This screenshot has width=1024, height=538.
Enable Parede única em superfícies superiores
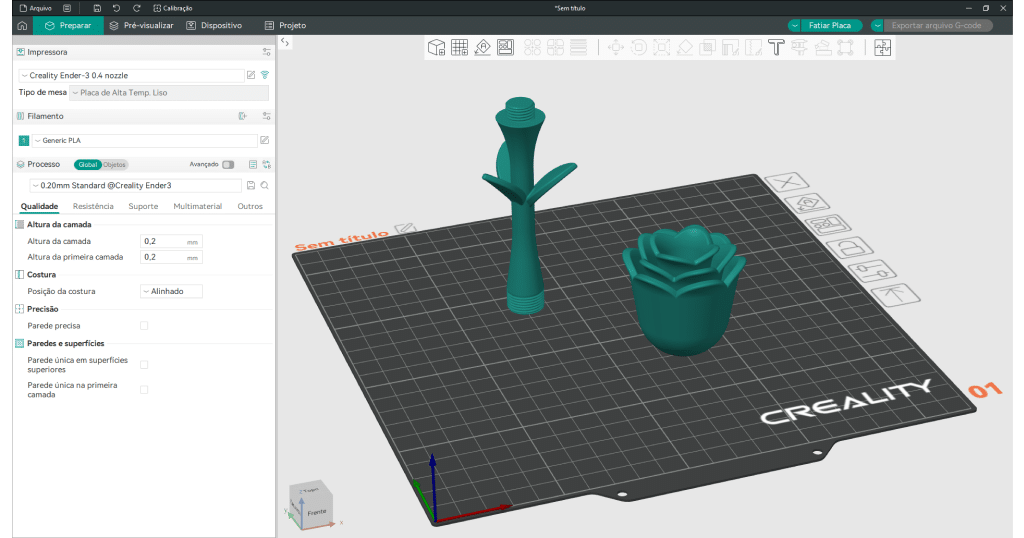[144, 364]
